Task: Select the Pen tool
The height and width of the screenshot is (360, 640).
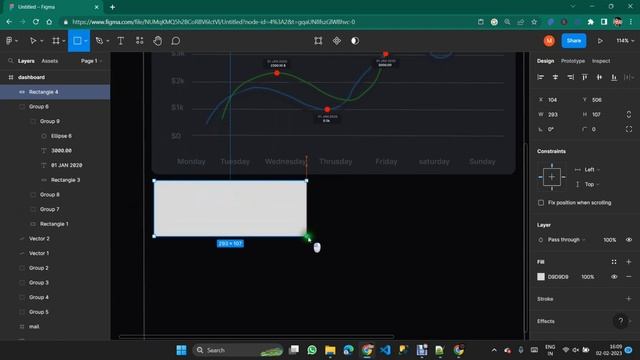Action: click(99, 41)
